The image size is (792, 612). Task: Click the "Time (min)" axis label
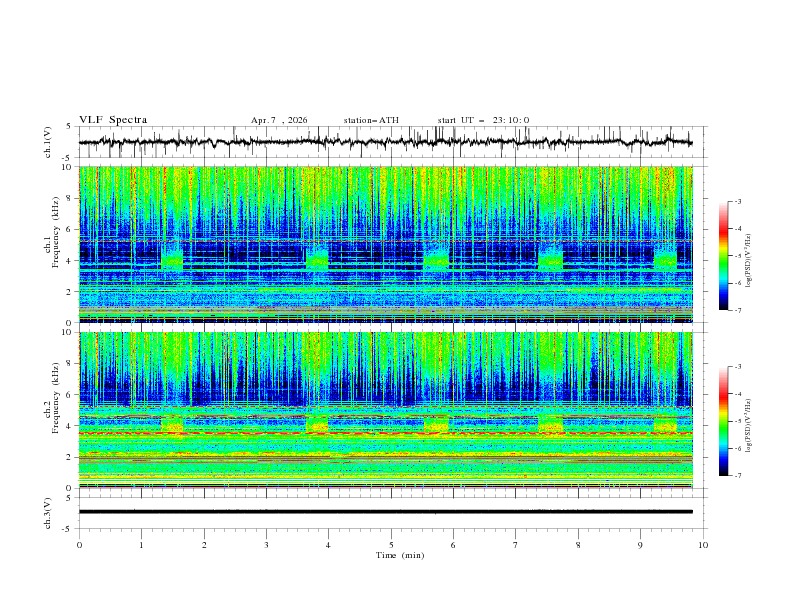coord(400,555)
